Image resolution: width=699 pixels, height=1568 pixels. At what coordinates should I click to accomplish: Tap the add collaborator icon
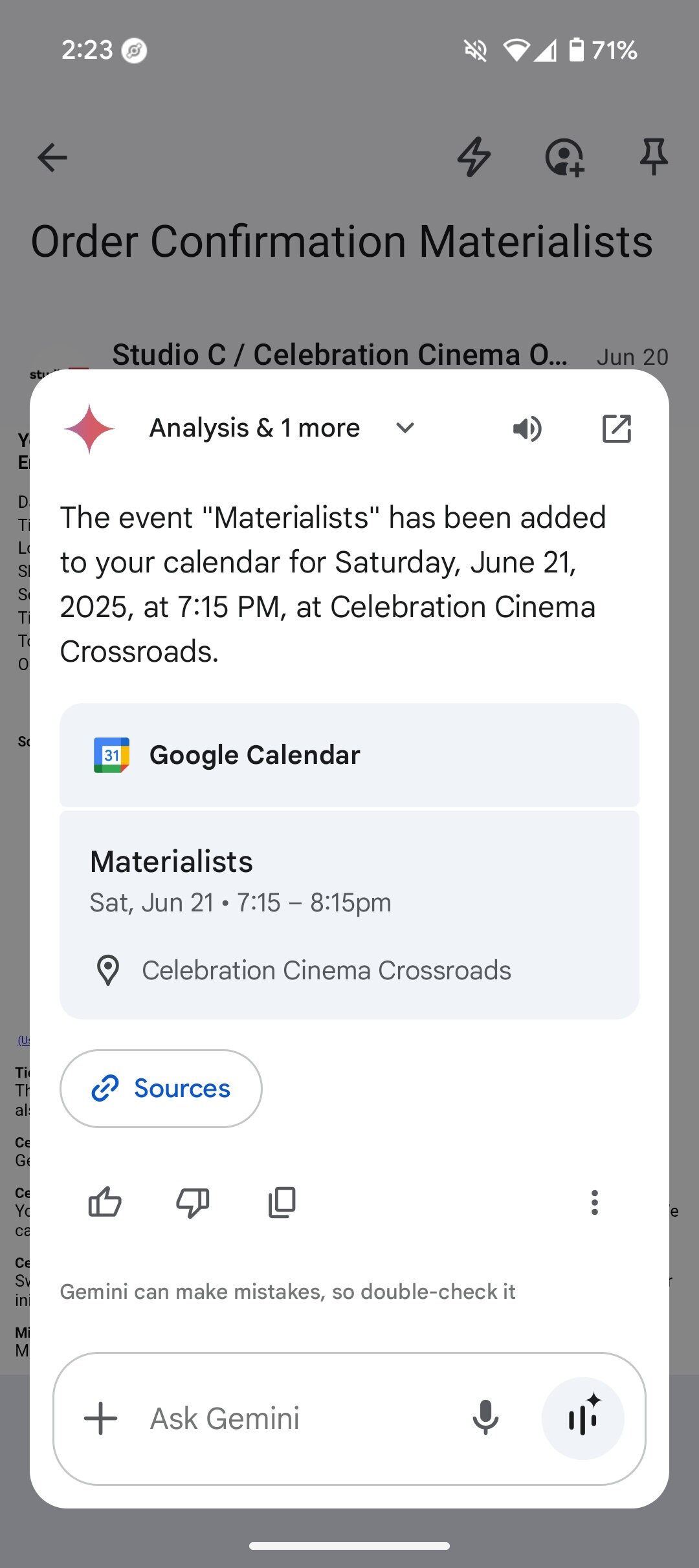point(564,157)
